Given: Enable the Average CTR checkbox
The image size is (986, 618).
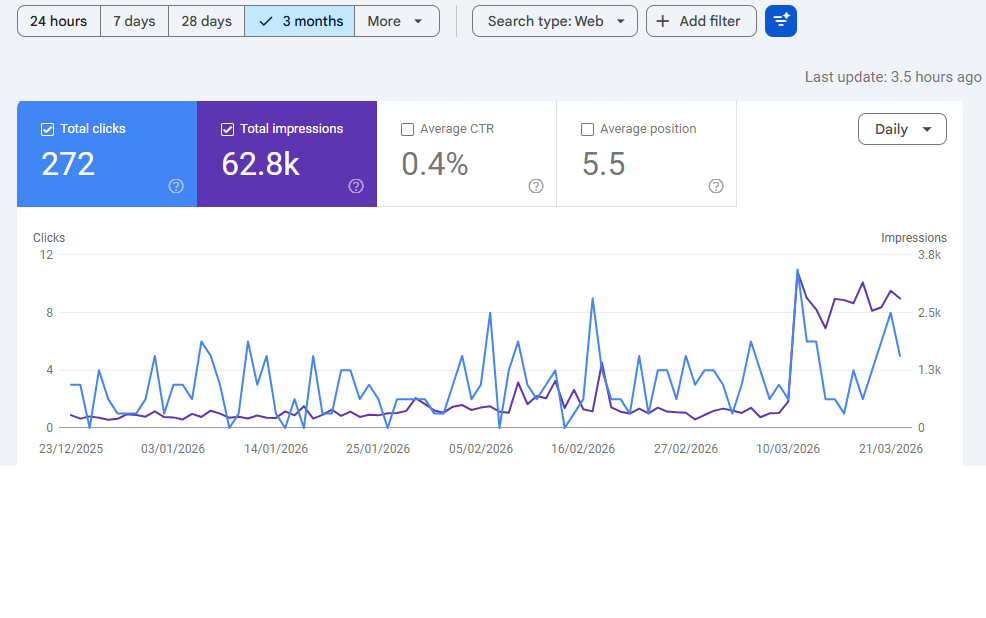Looking at the screenshot, I should [407, 129].
